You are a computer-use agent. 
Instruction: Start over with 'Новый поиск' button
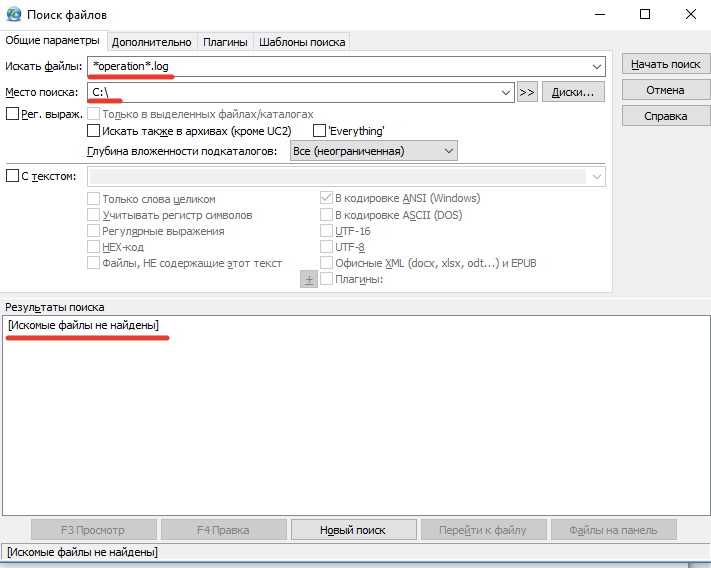pos(352,530)
